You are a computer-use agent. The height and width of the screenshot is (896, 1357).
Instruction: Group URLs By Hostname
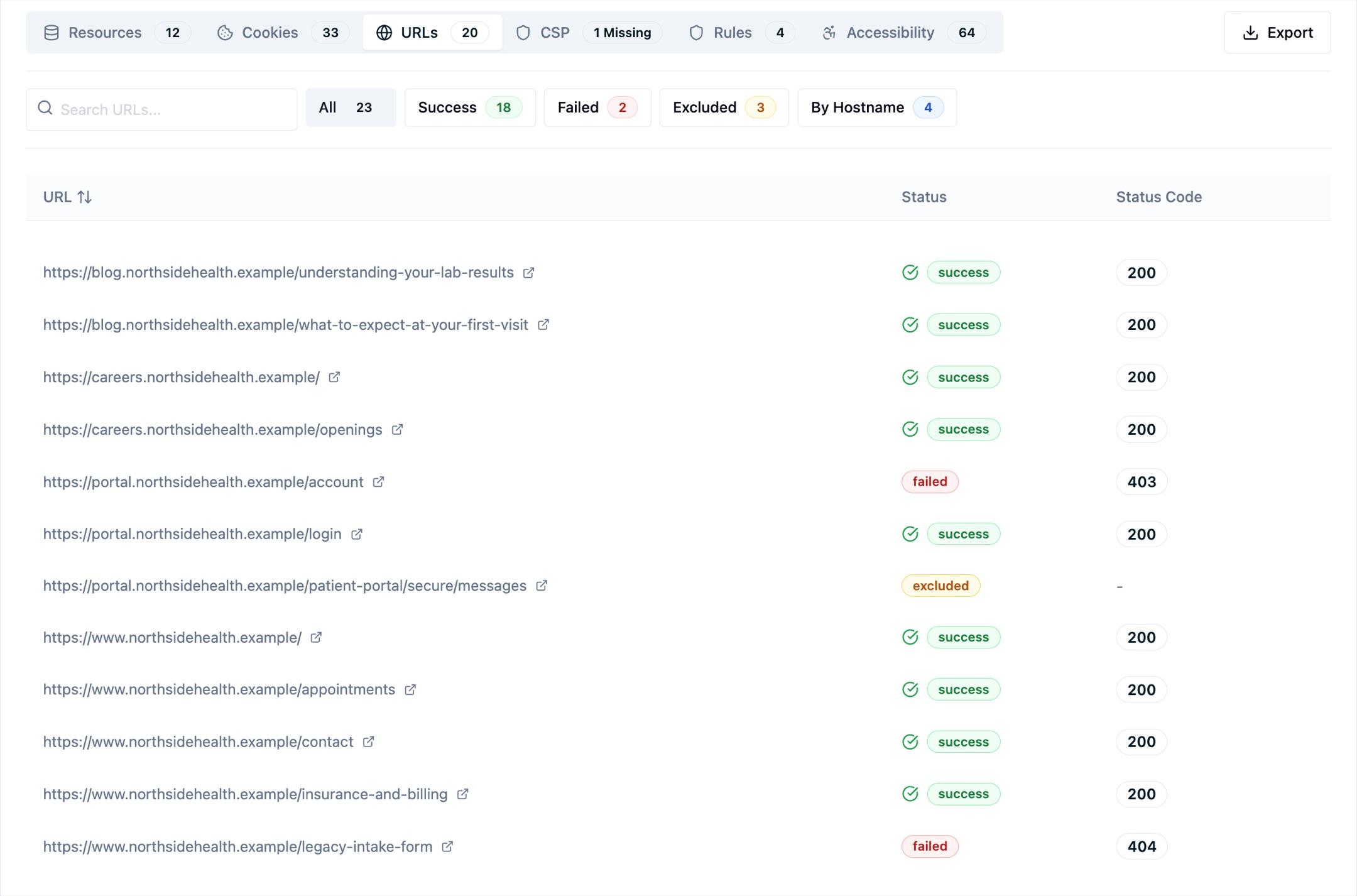coord(877,107)
